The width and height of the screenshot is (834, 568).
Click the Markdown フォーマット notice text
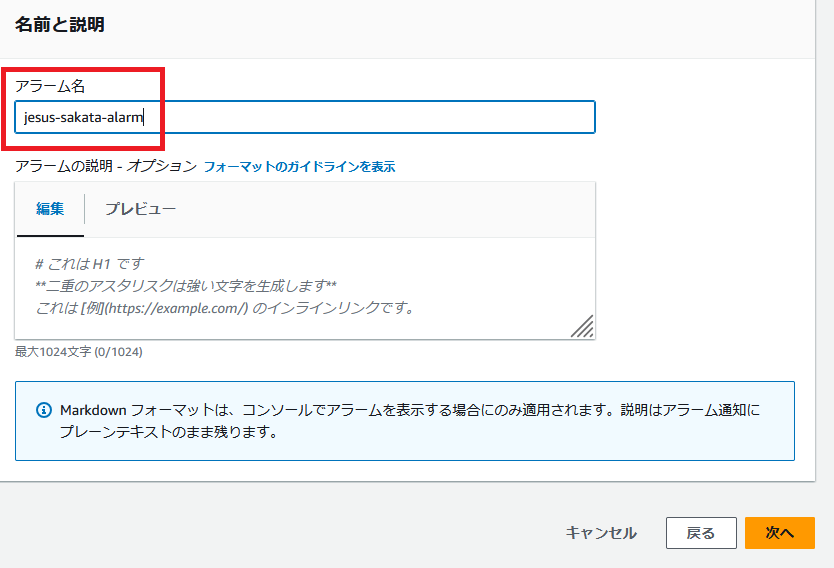410,421
